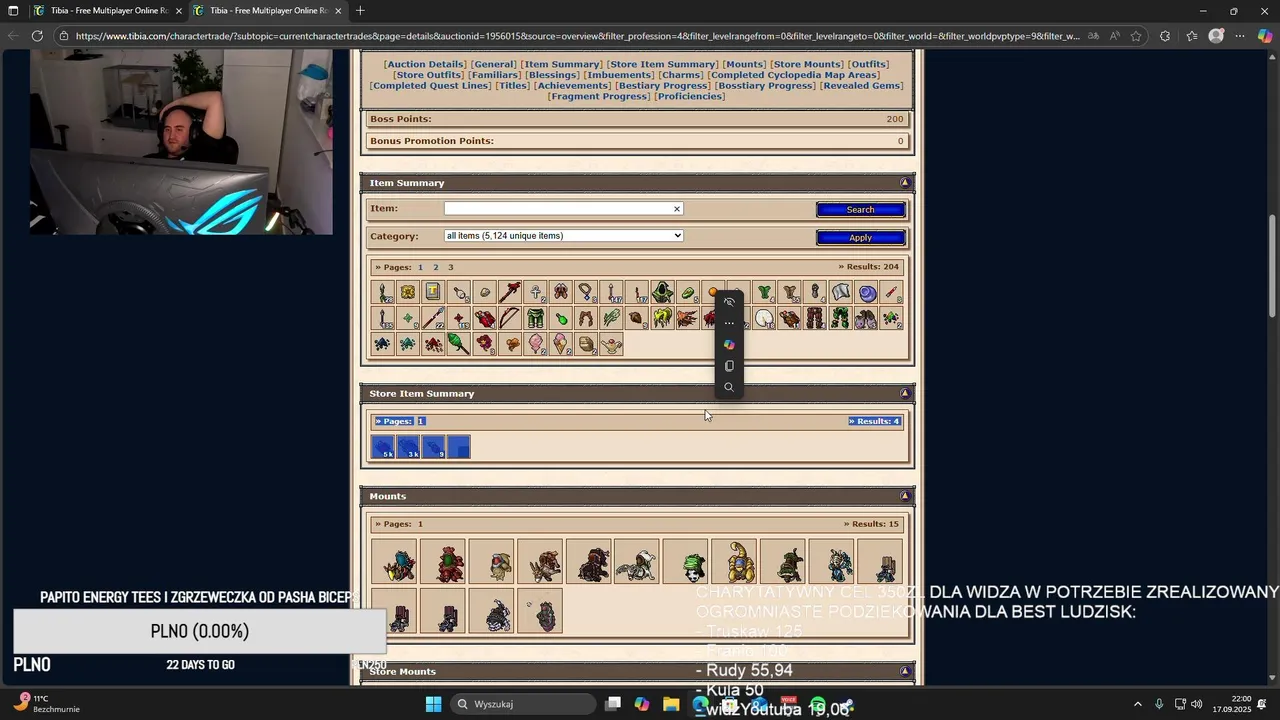
Task: Open the favorites list icon
Action: [x=1191, y=36]
